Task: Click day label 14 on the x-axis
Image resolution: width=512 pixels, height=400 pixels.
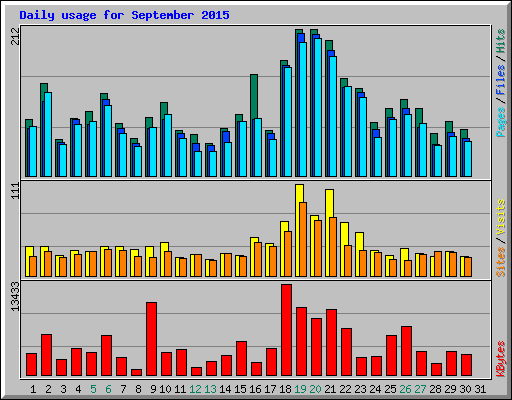Action: [x=225, y=389]
